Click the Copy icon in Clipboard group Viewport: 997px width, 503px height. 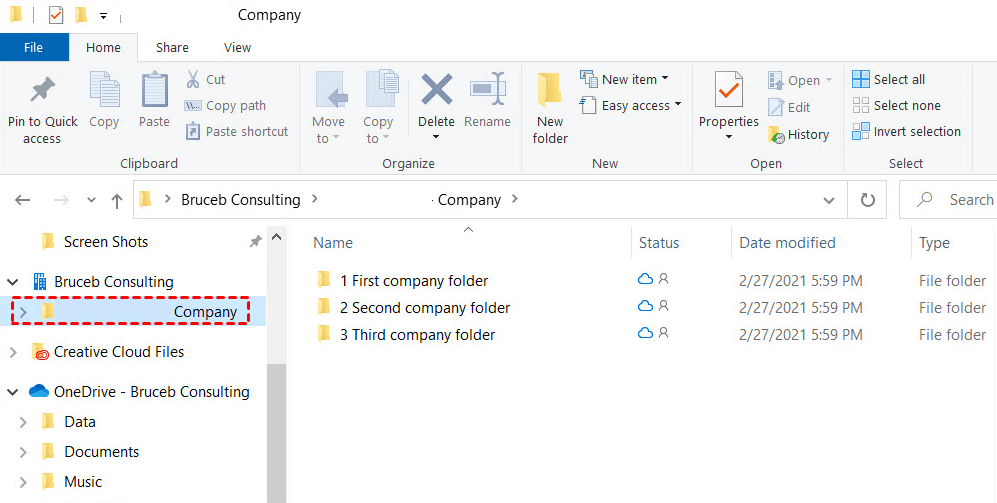click(x=104, y=90)
